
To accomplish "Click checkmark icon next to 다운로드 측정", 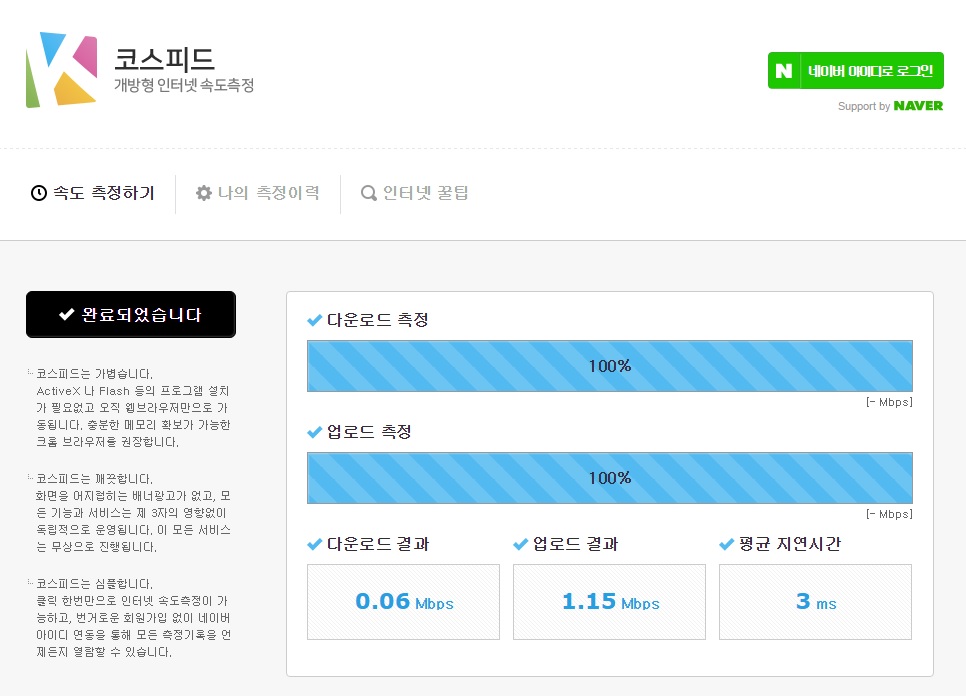I will [315, 321].
